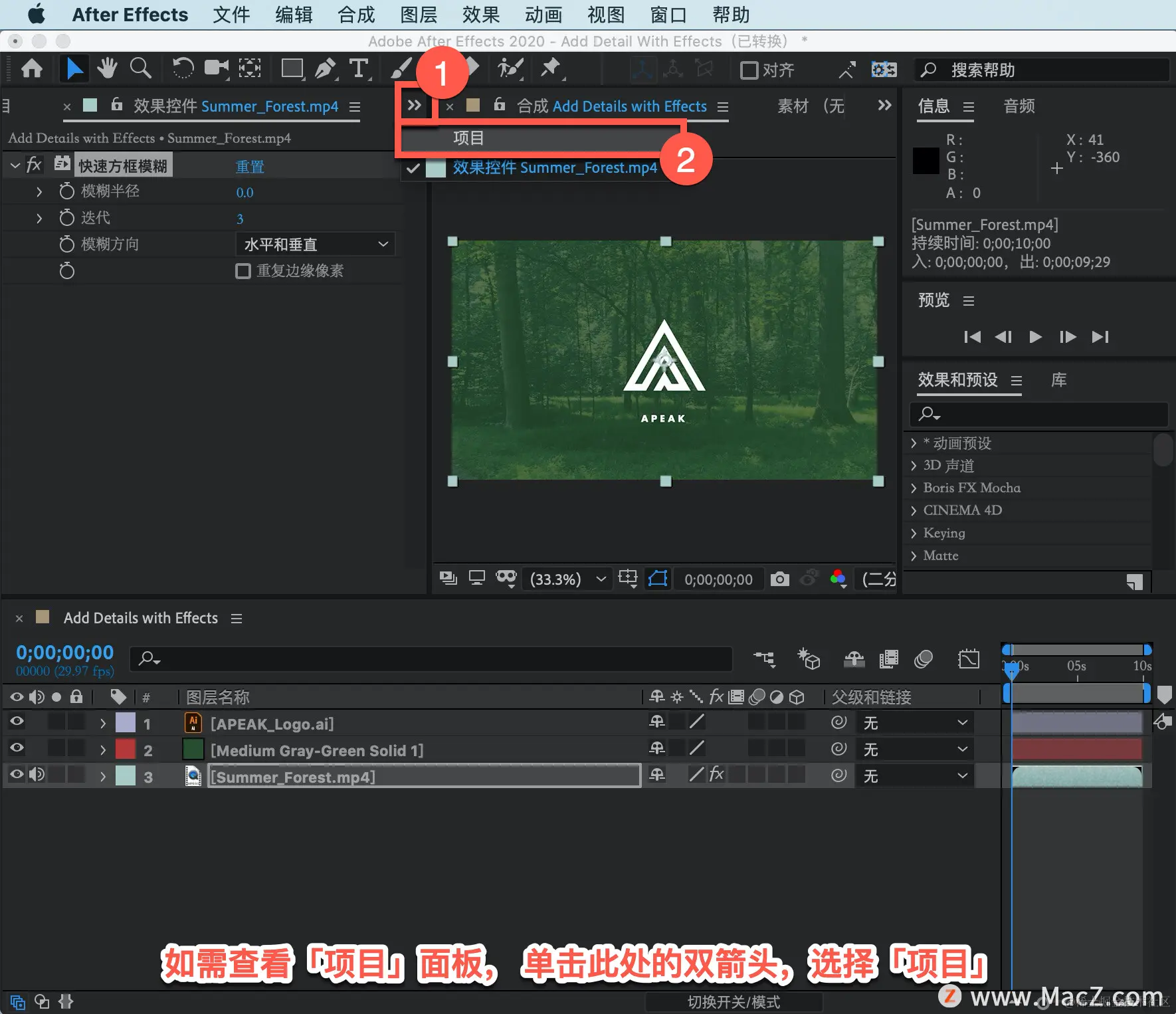Image resolution: width=1176 pixels, height=1014 pixels.
Task: Hide the Medium Gray-Green Solid 1 layer
Action: (x=17, y=749)
